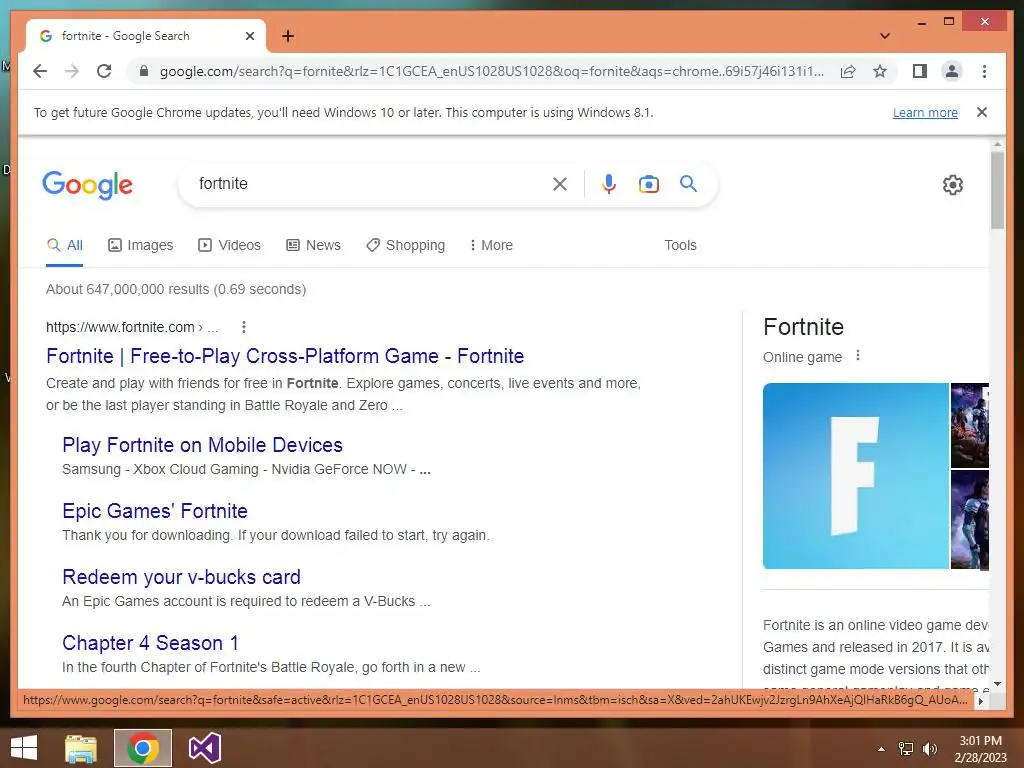The height and width of the screenshot is (768, 1024).
Task: Open the Chrome side panel
Action: coord(920,71)
